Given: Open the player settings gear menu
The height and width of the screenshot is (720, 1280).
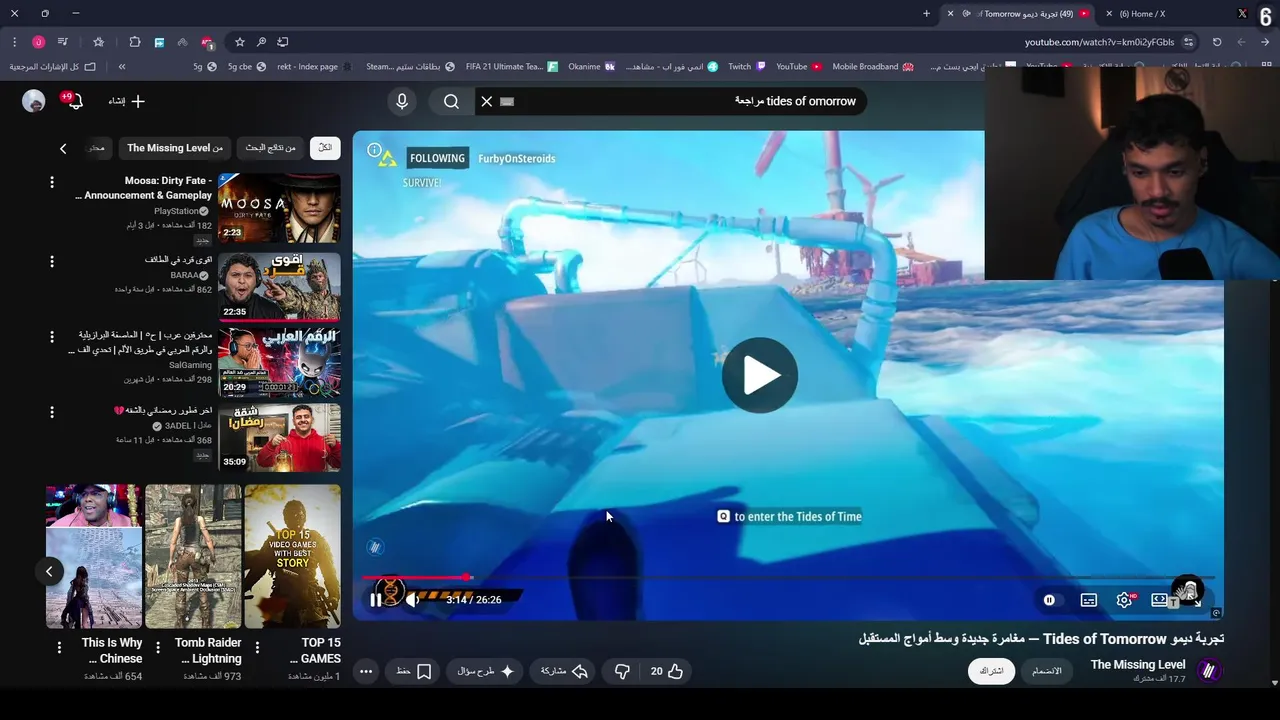Looking at the screenshot, I should [1125, 600].
